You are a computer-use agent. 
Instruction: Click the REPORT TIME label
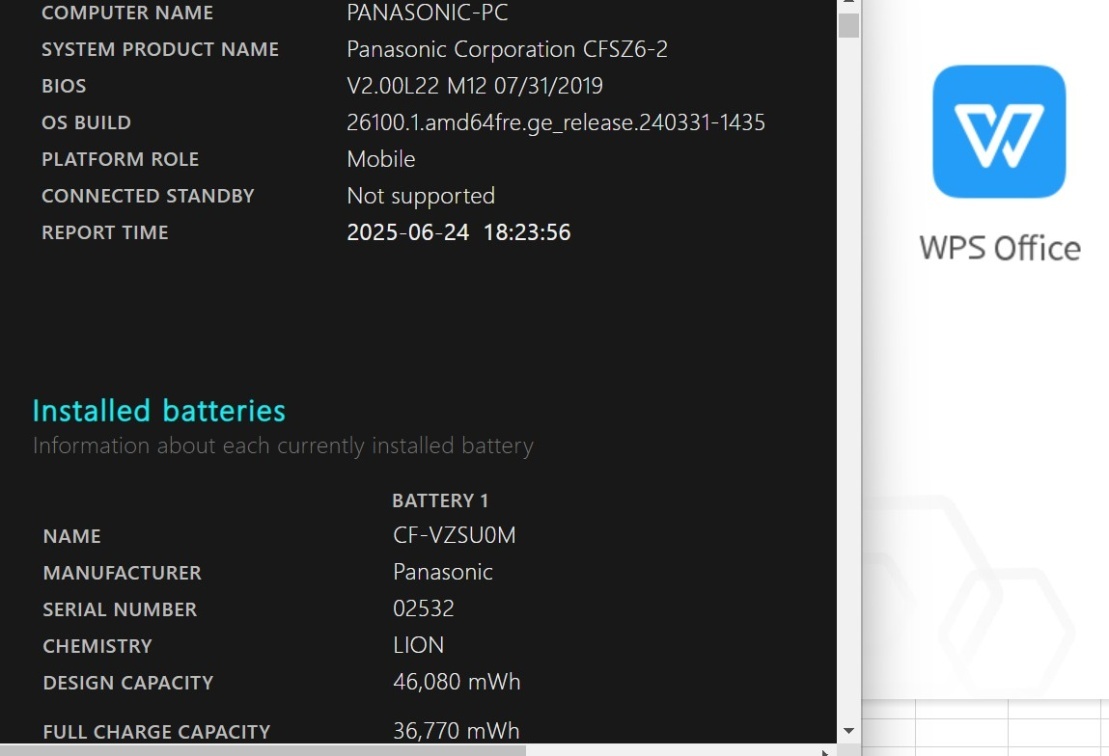point(105,233)
